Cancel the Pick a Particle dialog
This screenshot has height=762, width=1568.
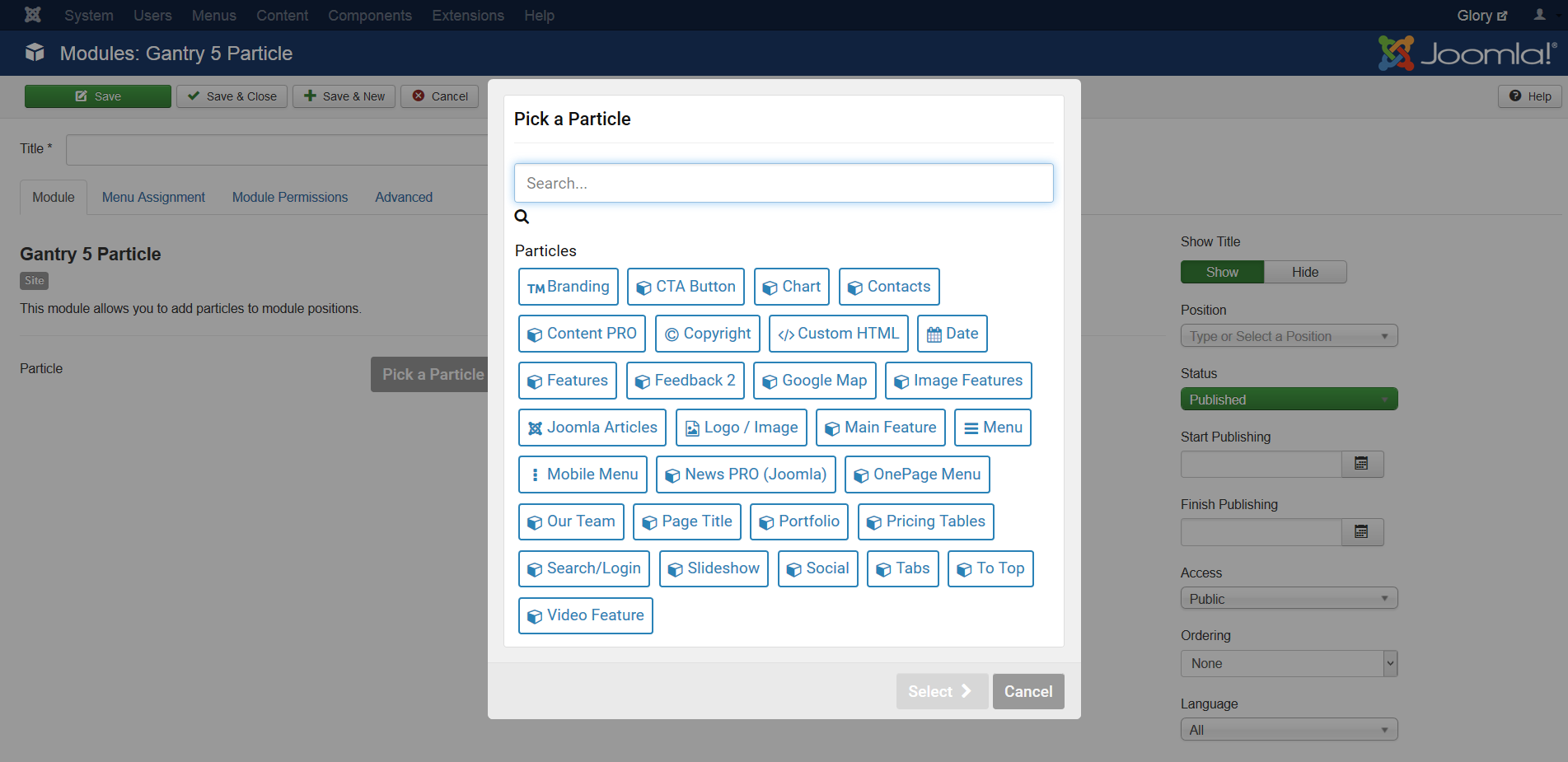(1027, 692)
